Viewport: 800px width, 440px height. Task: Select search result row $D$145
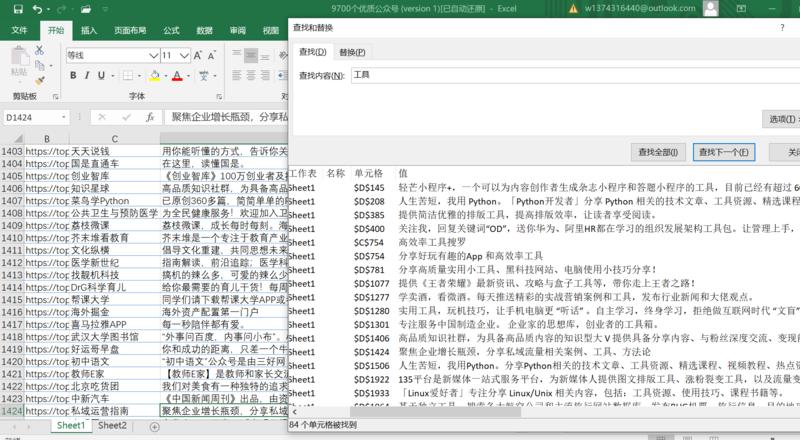pos(544,187)
